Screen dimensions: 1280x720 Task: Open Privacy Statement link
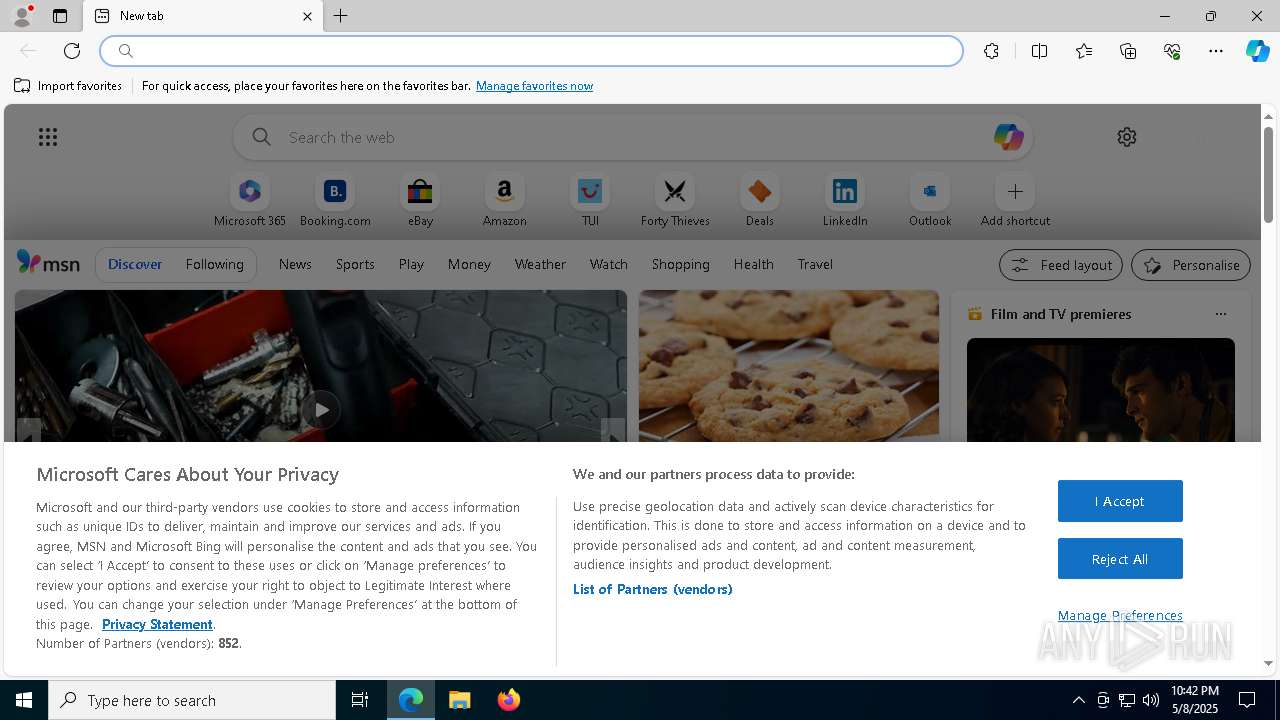(x=157, y=624)
